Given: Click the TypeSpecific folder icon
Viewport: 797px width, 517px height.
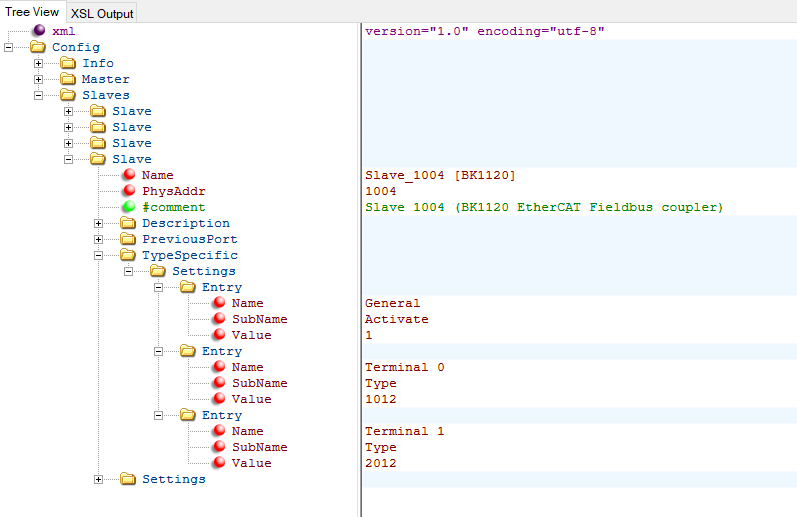Looking at the screenshot, I should click(x=128, y=255).
